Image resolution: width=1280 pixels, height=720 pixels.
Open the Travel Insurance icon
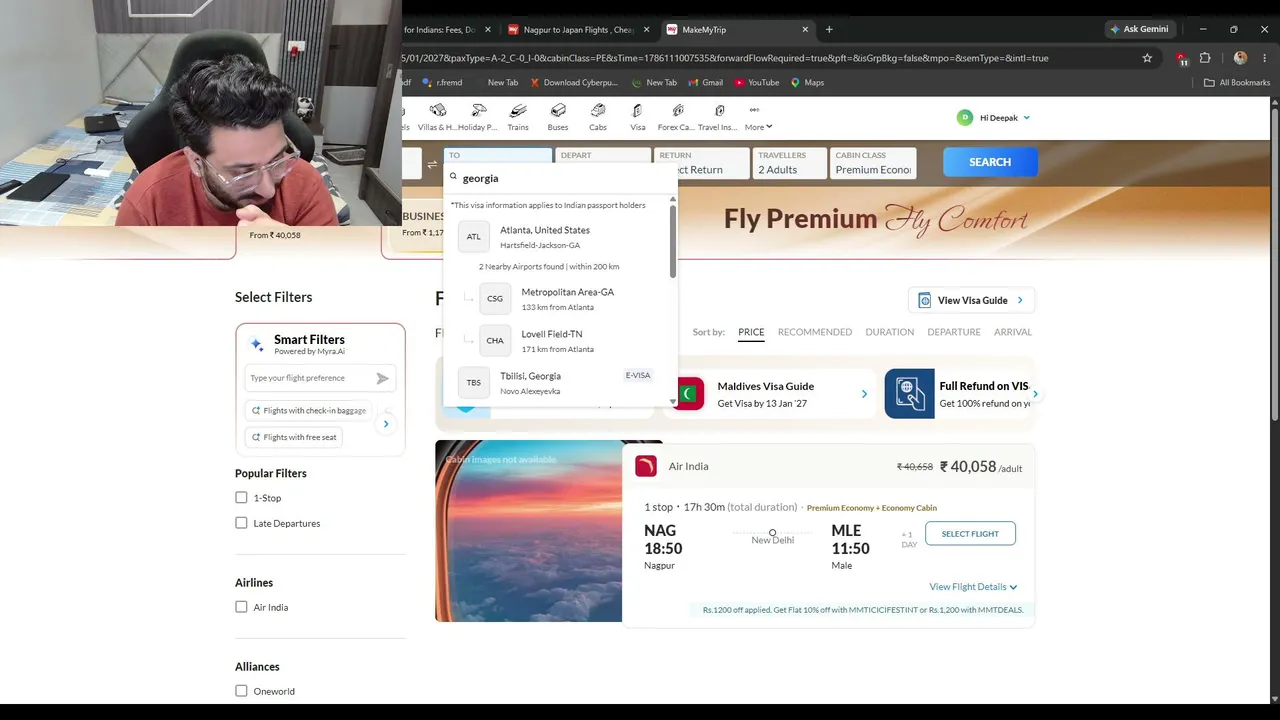719,110
